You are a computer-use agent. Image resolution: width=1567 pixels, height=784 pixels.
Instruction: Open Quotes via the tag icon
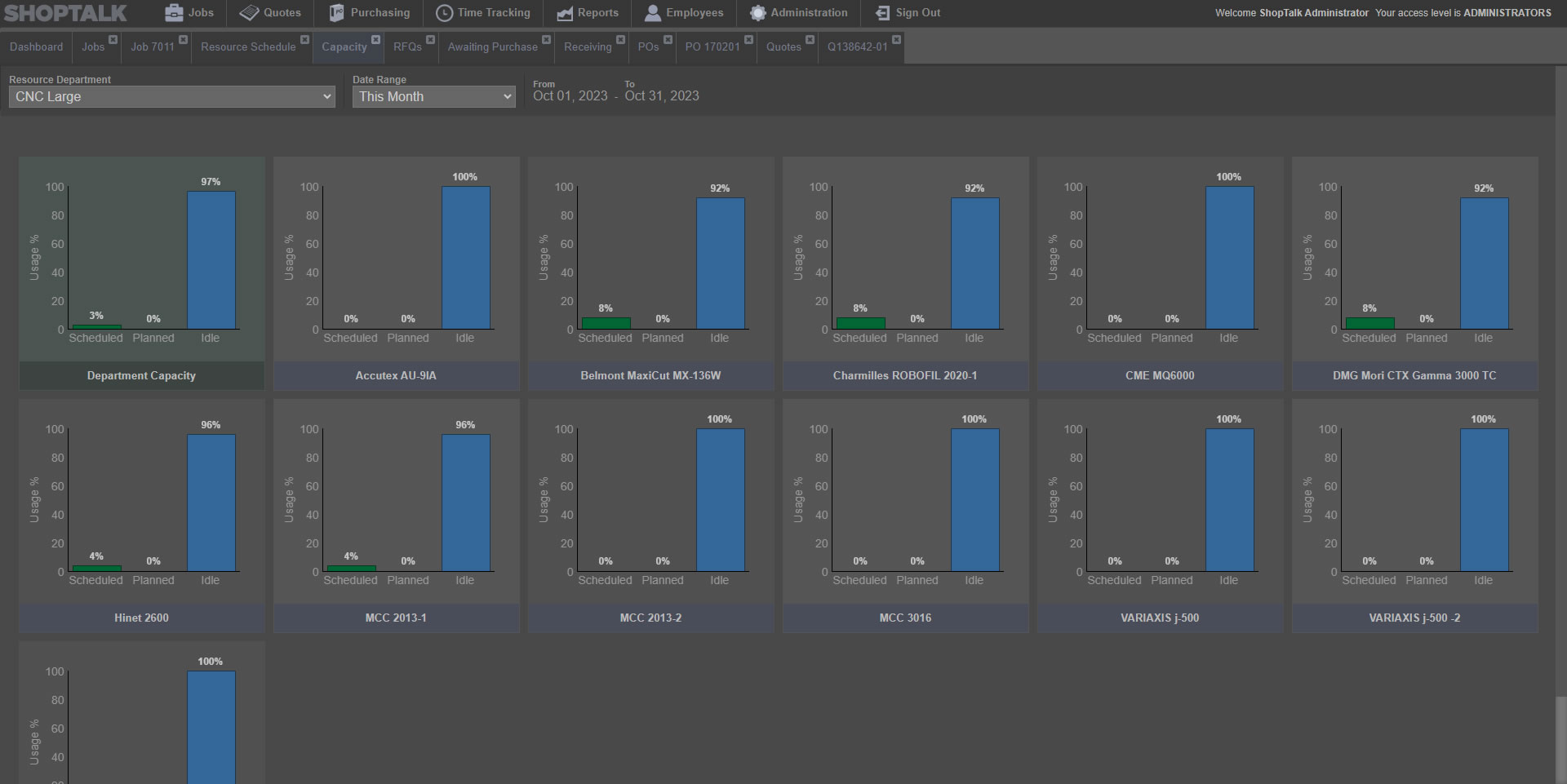click(249, 13)
